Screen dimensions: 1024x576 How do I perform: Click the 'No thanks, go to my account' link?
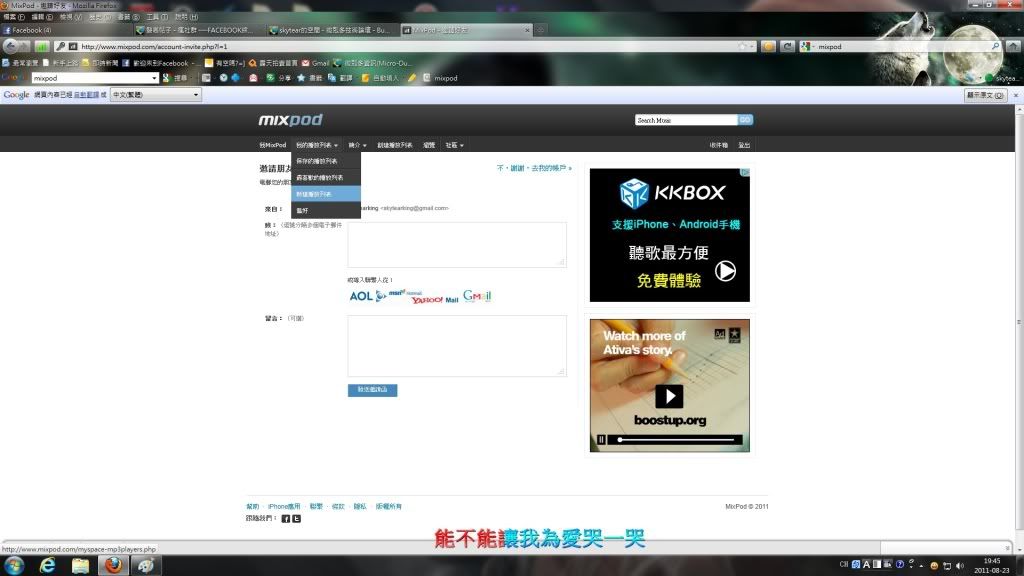(534, 168)
